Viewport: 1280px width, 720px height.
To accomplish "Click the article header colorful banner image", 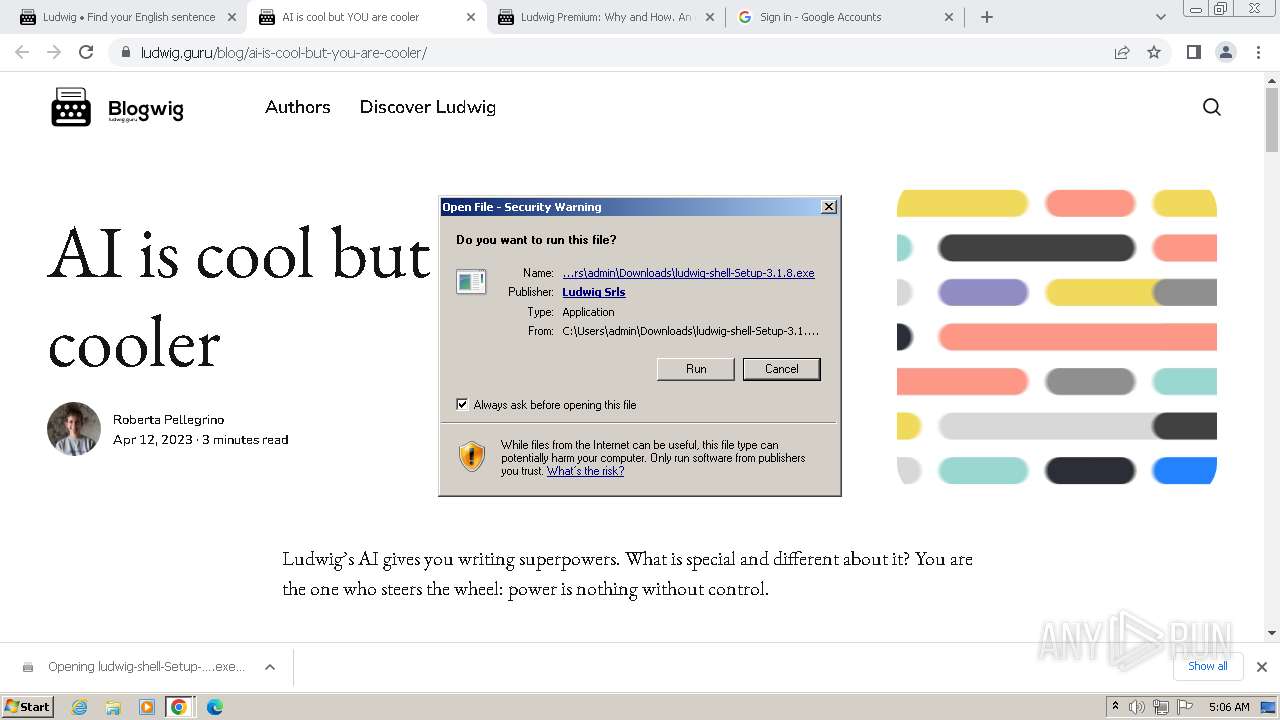I will pos(1057,337).
